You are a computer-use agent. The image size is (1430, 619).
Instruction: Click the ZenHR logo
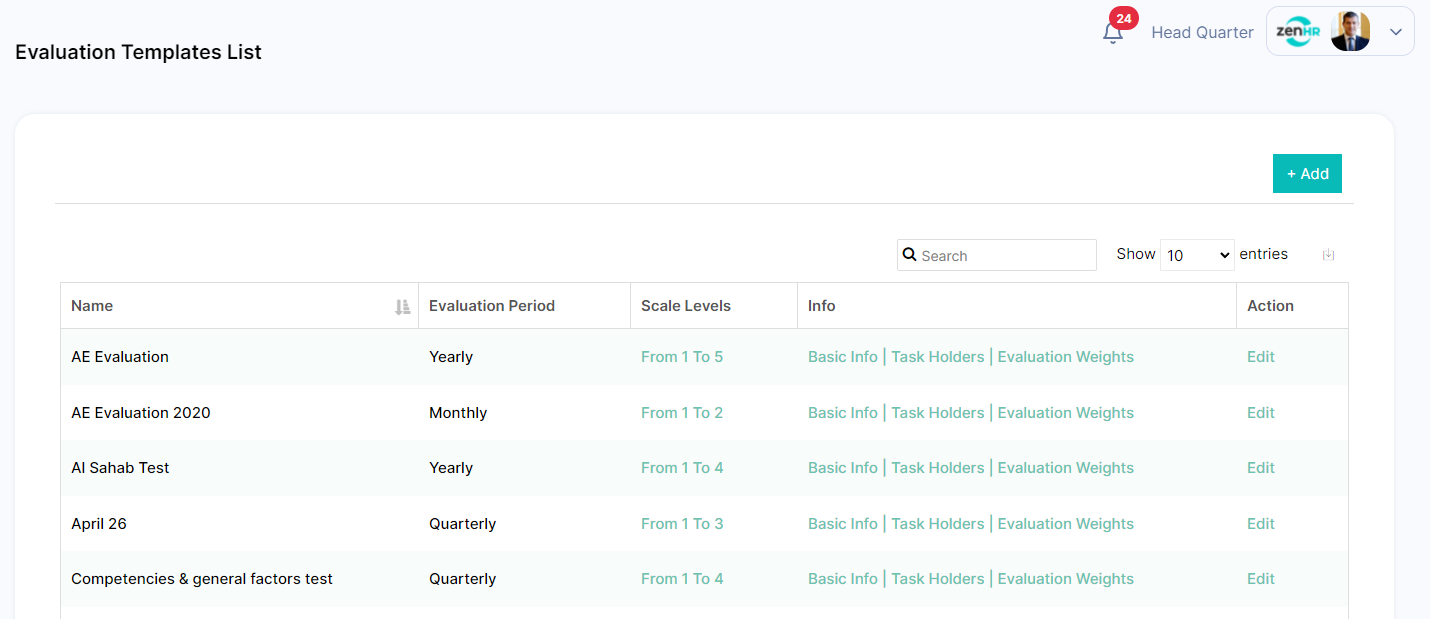[x=1298, y=32]
